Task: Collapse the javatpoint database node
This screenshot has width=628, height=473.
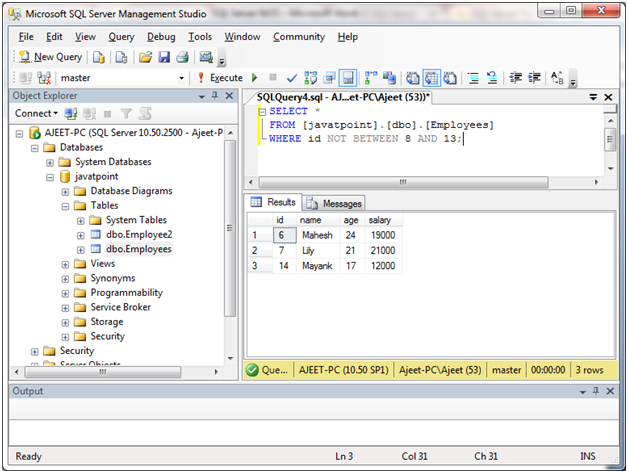Action: click(50, 177)
